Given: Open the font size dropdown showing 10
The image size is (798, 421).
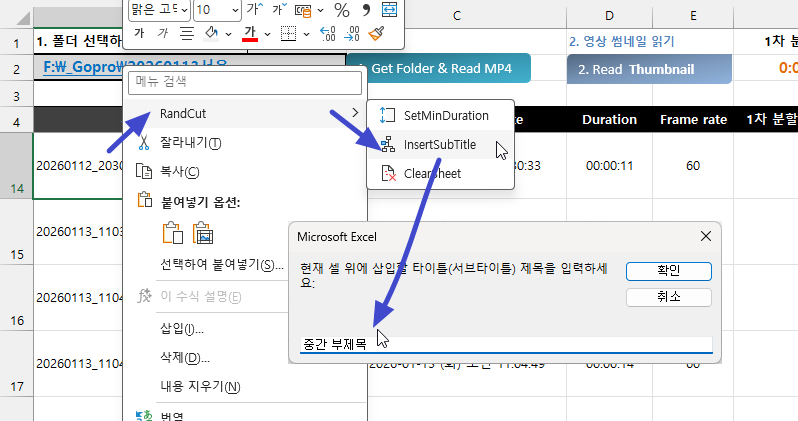Looking at the screenshot, I should pos(235,10).
